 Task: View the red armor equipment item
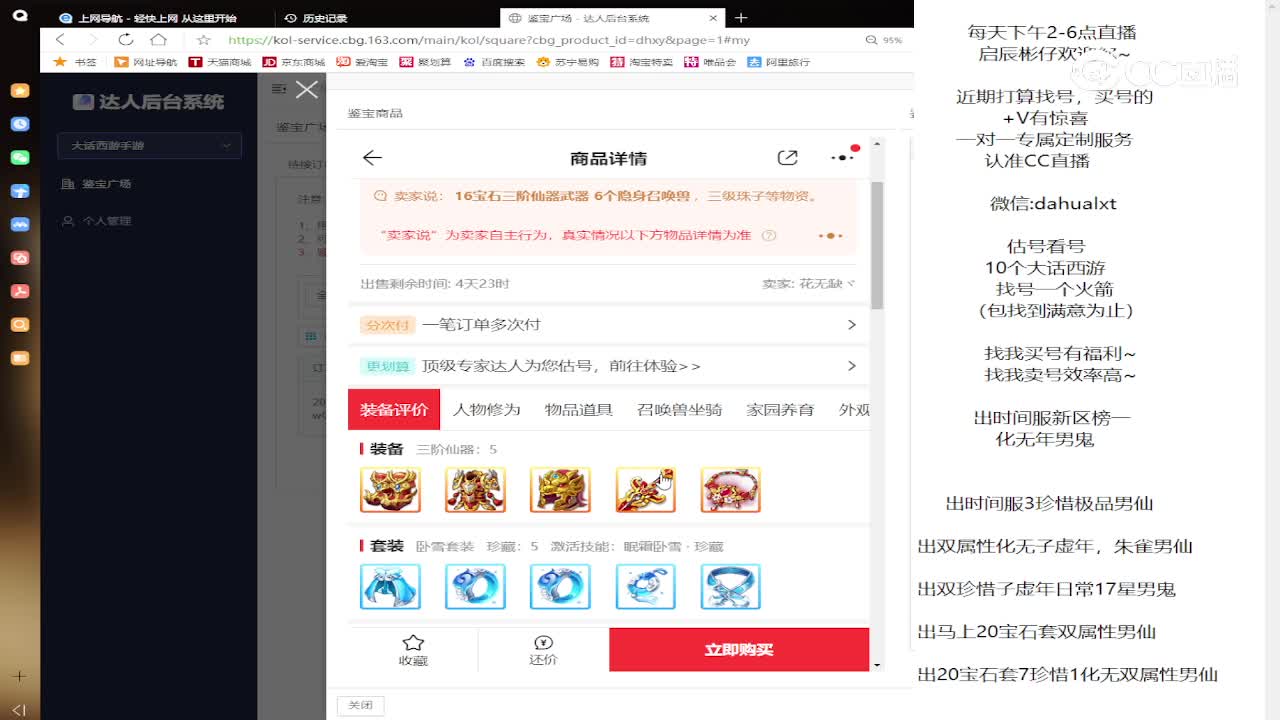coord(475,490)
